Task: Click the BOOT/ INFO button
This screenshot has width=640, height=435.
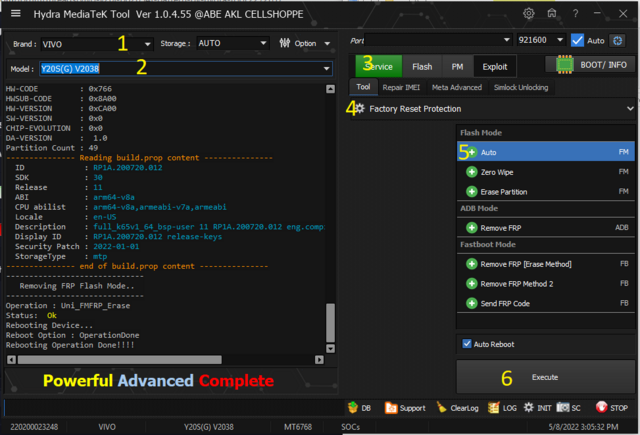Action: tap(591, 64)
